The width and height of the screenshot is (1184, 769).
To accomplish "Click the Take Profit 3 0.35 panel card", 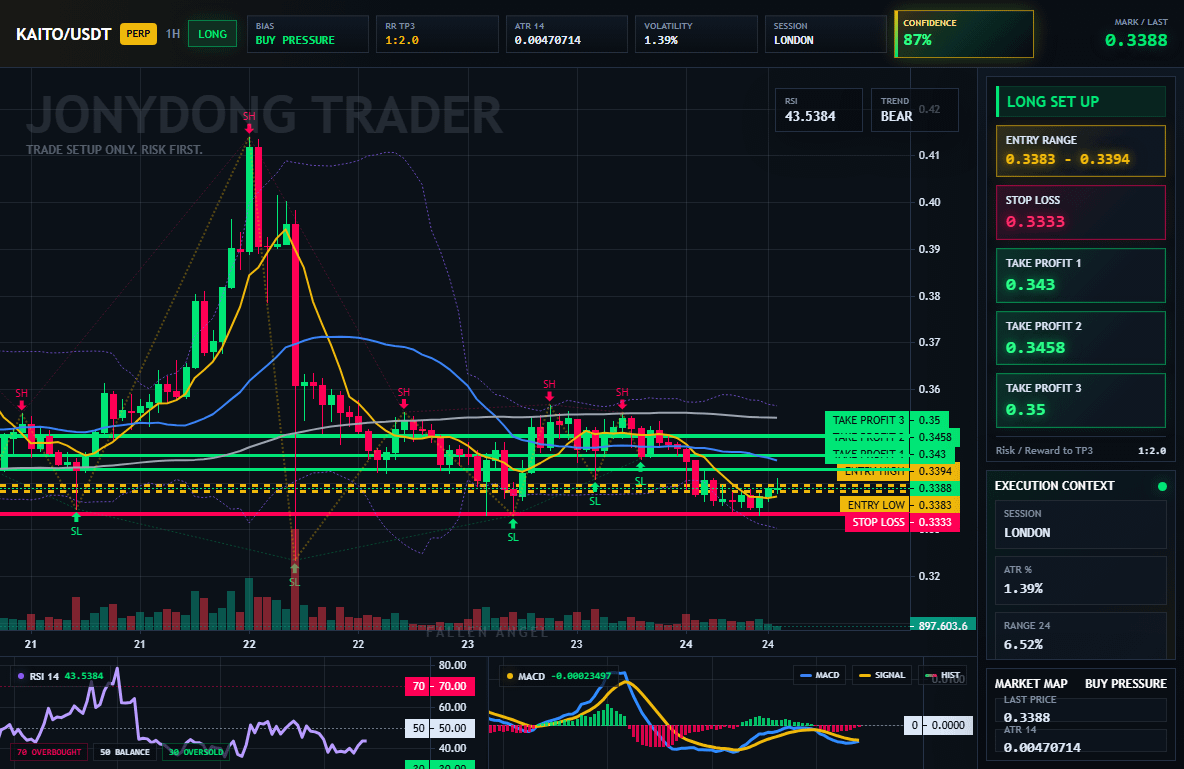I will coord(1081,400).
